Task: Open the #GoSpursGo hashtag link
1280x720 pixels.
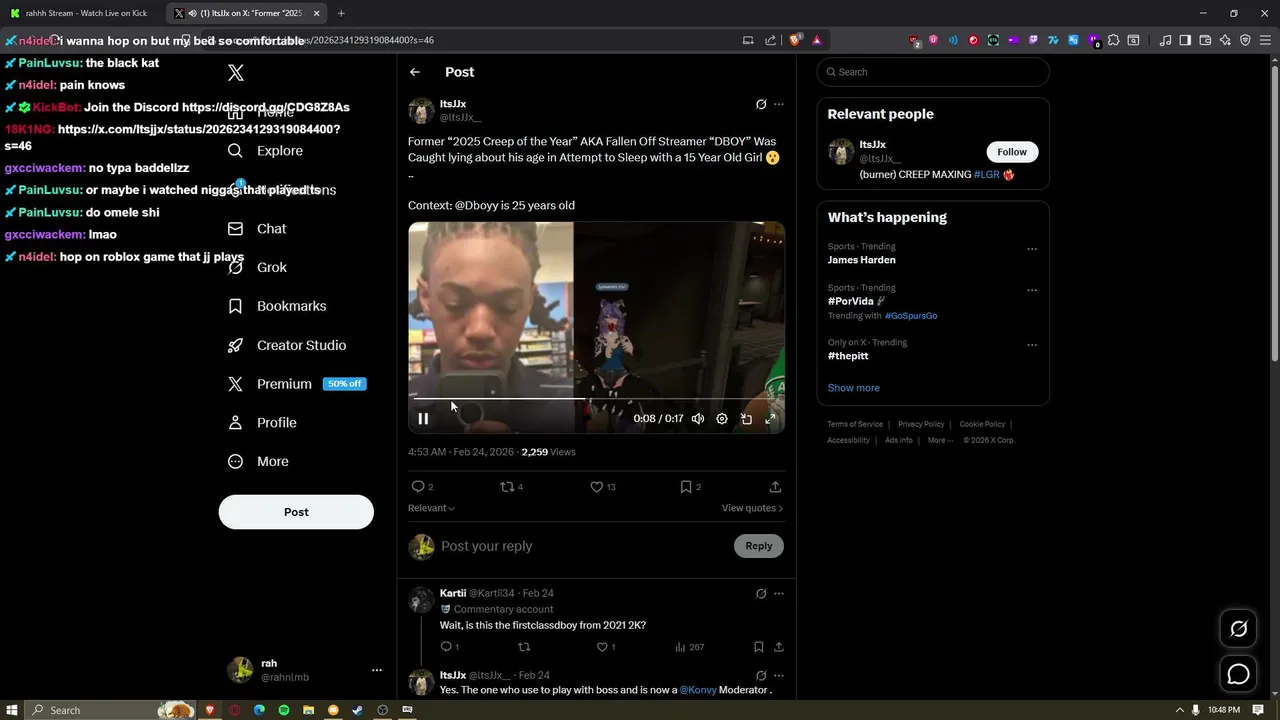Action: click(x=911, y=316)
